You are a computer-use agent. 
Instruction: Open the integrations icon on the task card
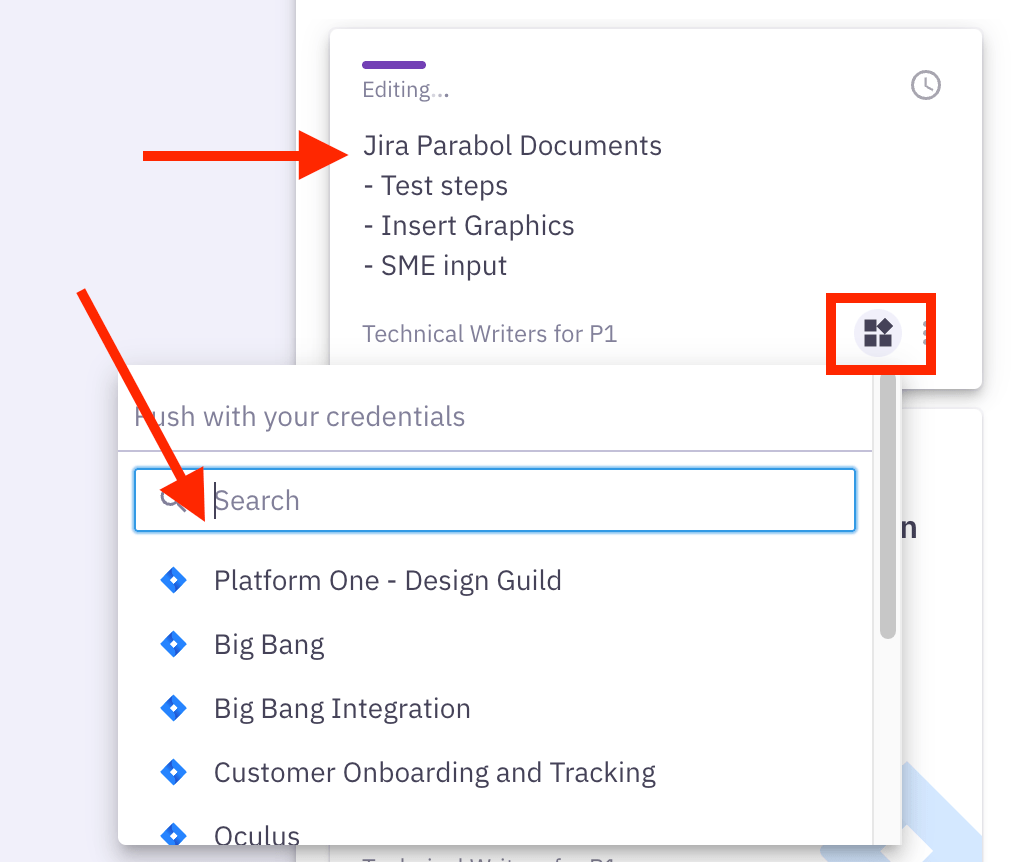(x=878, y=333)
